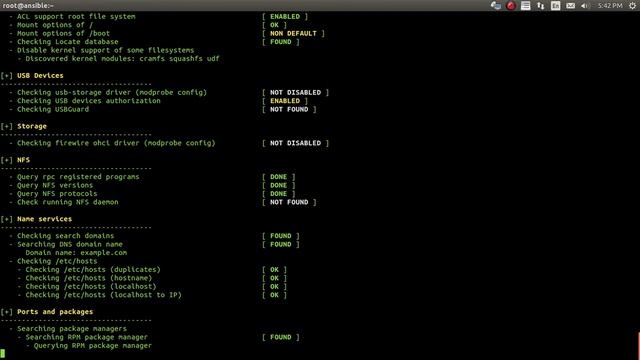
Task: Click 'Querying RPM package manager' line
Action: (x=93, y=346)
